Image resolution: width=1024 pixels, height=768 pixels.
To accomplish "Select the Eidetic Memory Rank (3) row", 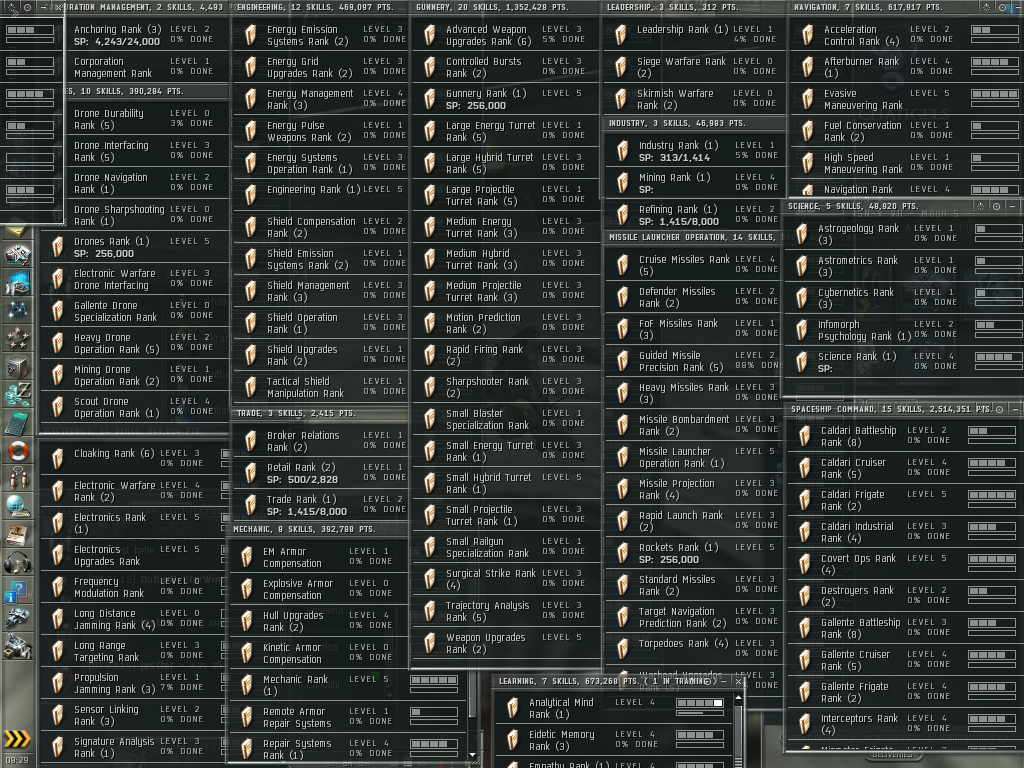I will pos(614,741).
